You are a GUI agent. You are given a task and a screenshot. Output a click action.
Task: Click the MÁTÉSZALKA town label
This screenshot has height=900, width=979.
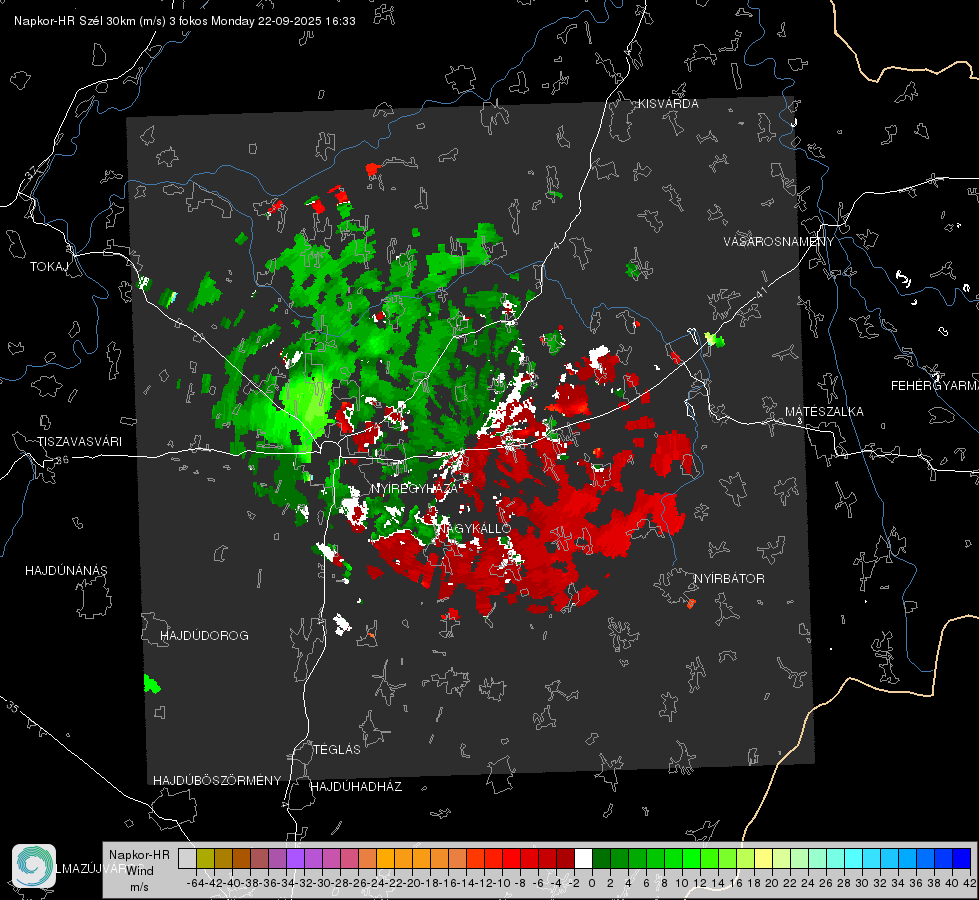[824, 412]
